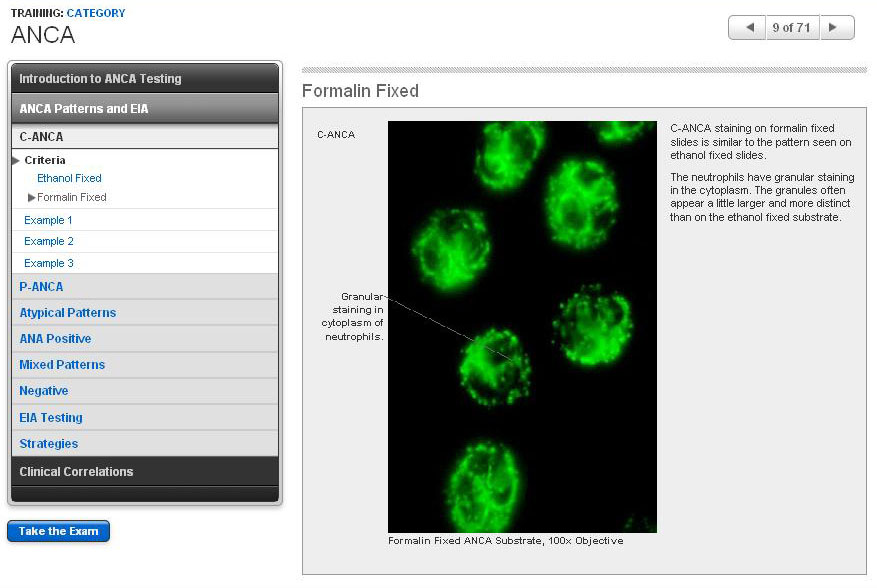
Task: Click the Formalin Fixed arrow marker
Action: pos(32,198)
